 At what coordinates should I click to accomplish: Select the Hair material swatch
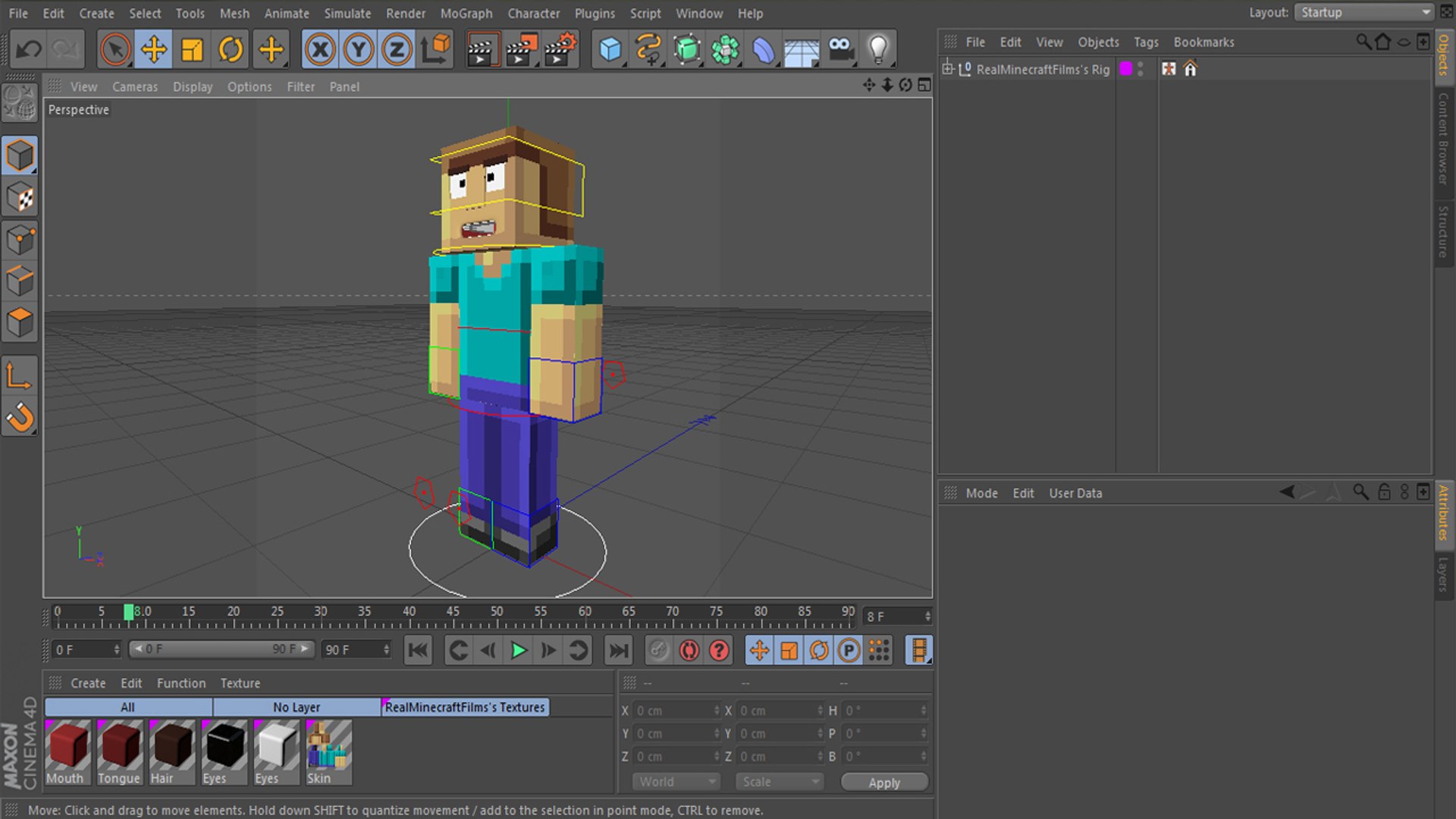coord(172,752)
